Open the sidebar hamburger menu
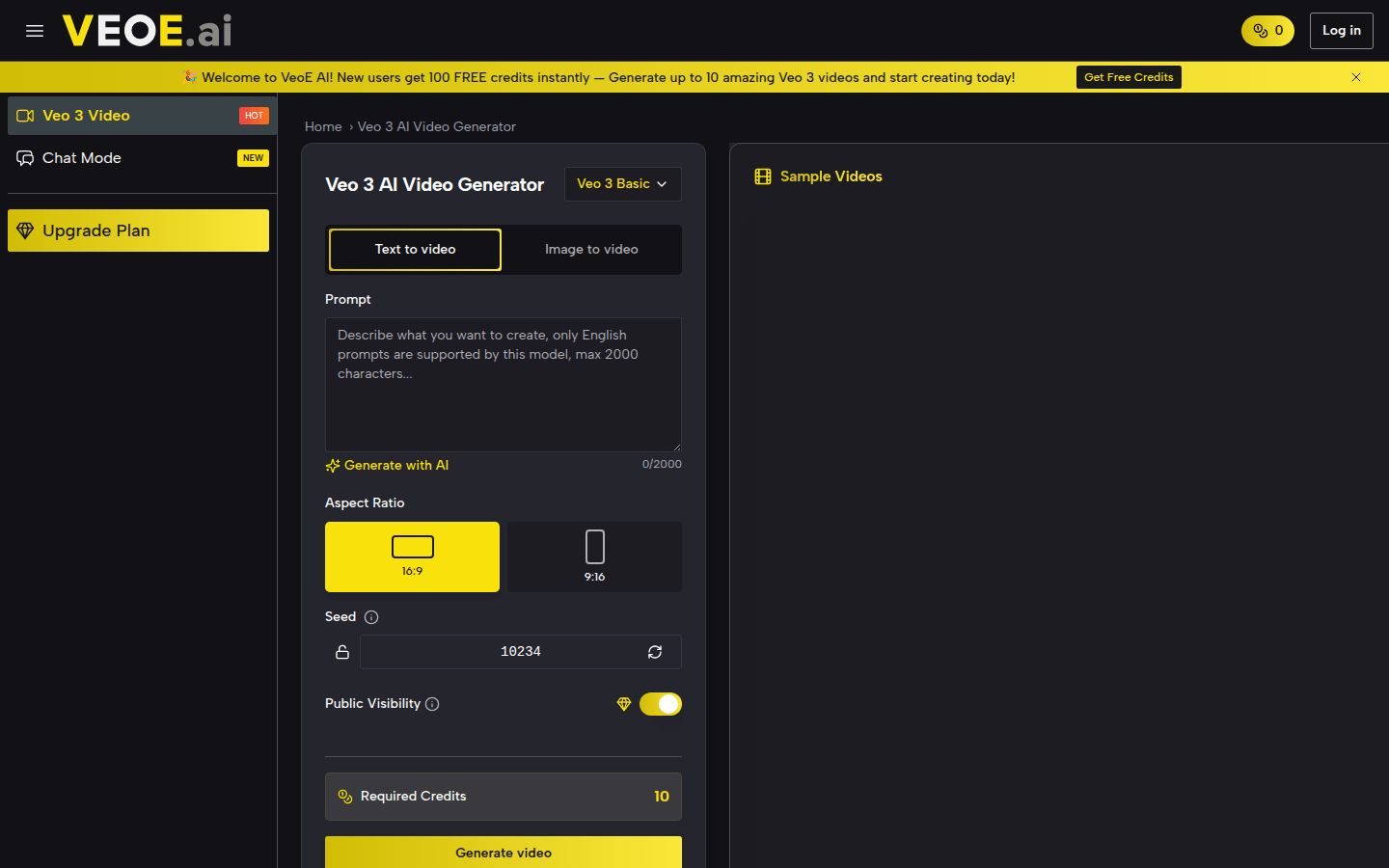The image size is (1389, 868). click(35, 30)
